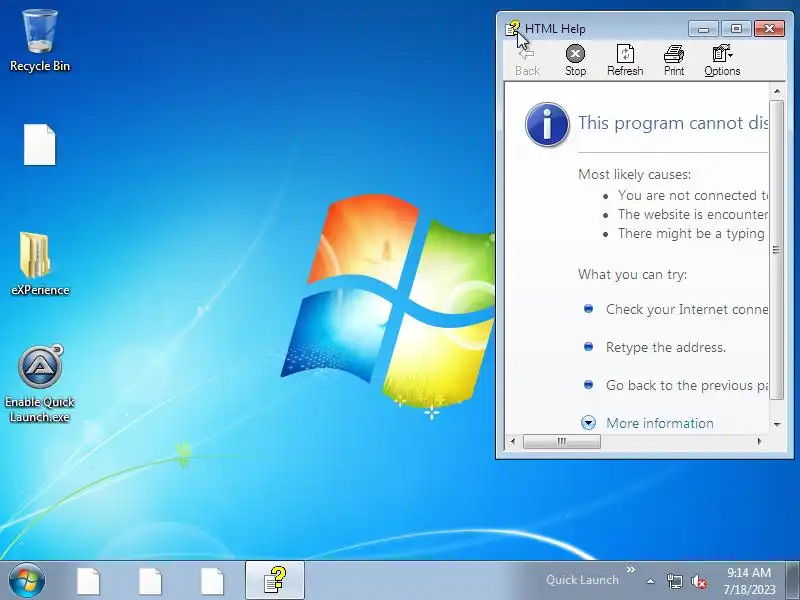Close the HTML Help window

[769, 29]
